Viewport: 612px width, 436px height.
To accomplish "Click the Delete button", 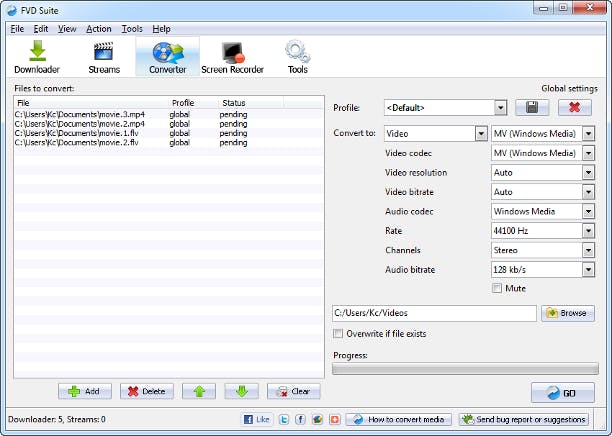I will click(147, 391).
